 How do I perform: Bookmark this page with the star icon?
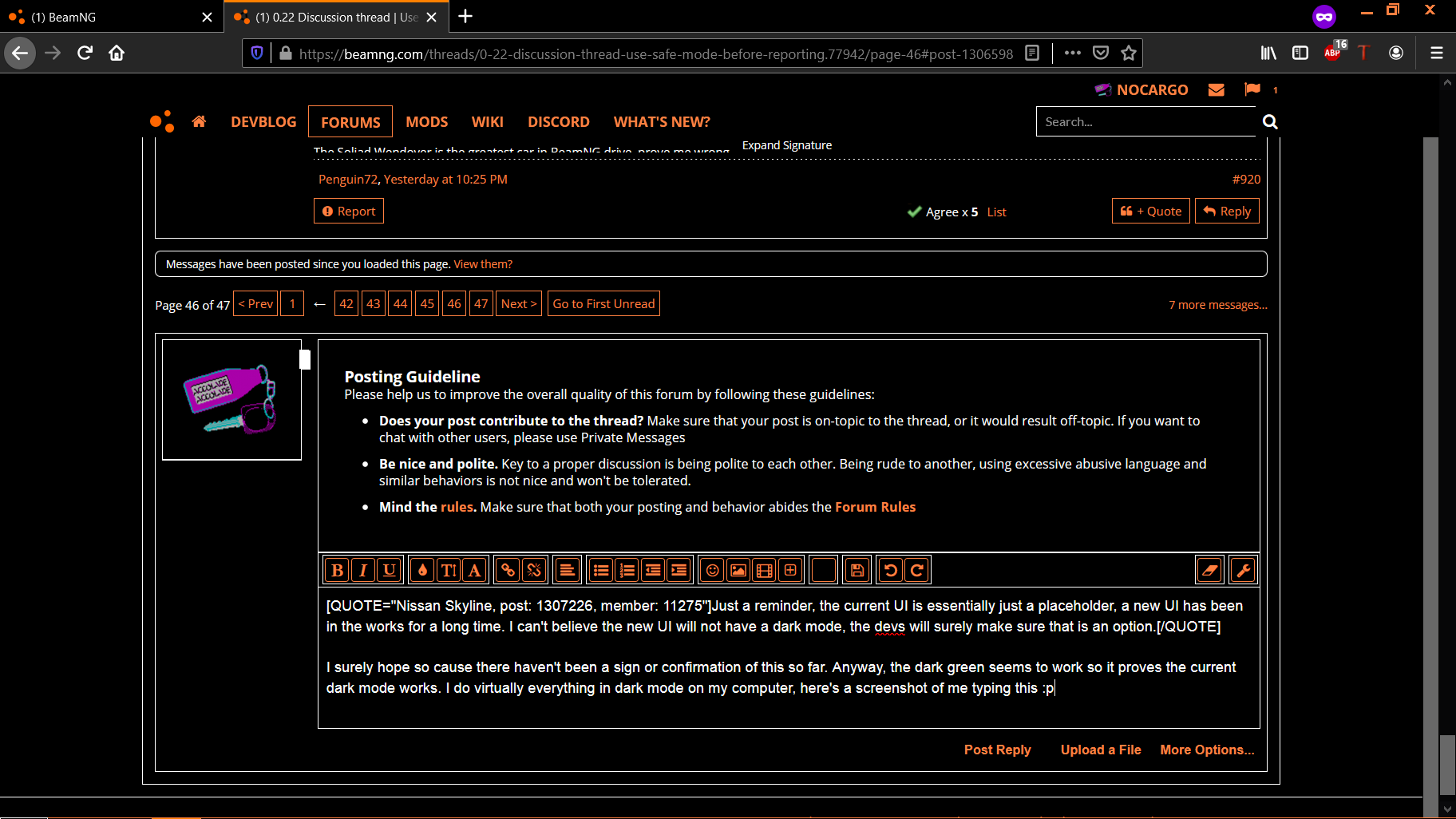coord(1129,53)
